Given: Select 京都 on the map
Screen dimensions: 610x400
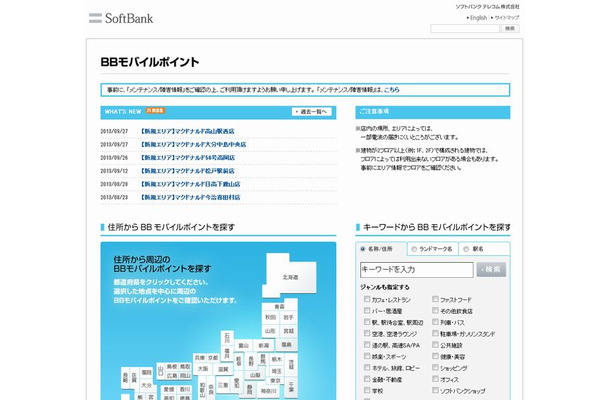Looking at the screenshot, I should 213,357.
